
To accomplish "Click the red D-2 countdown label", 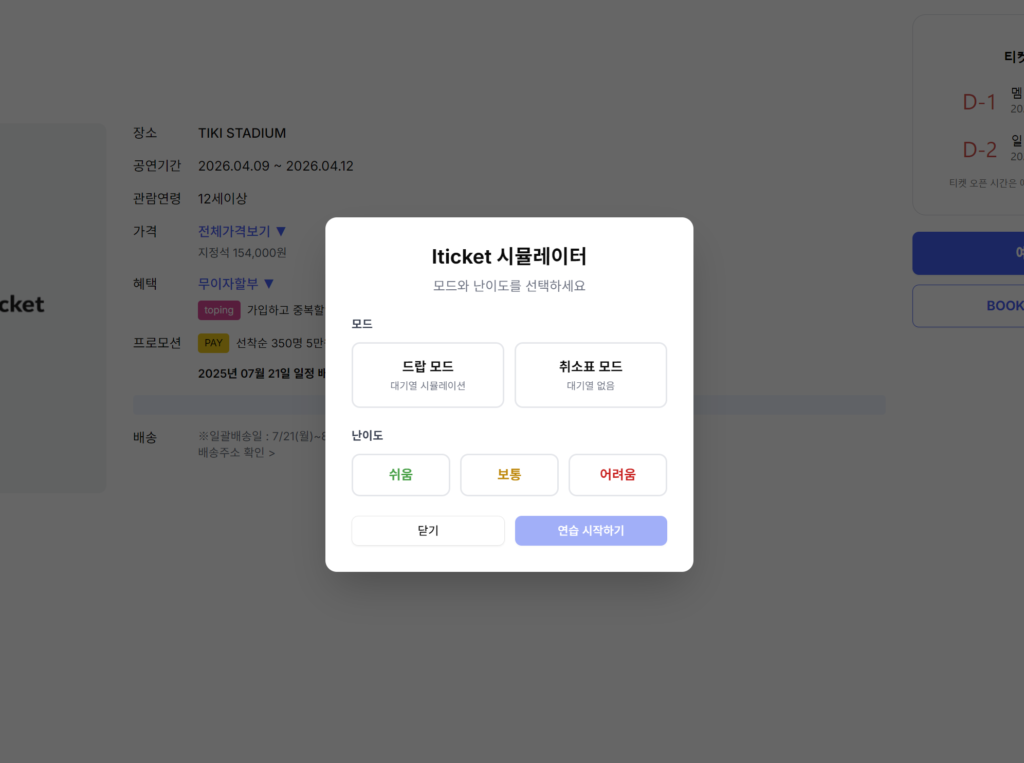I will pyautogui.click(x=979, y=150).
